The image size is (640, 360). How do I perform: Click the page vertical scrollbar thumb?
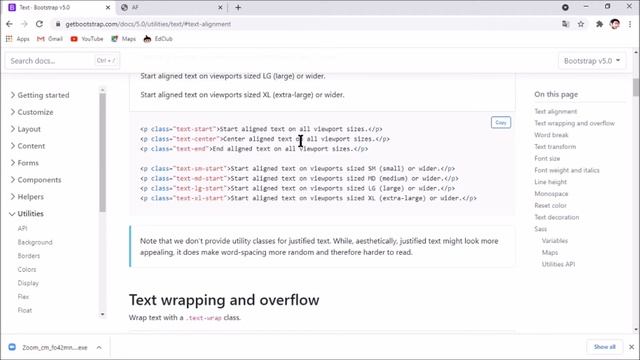636,87
